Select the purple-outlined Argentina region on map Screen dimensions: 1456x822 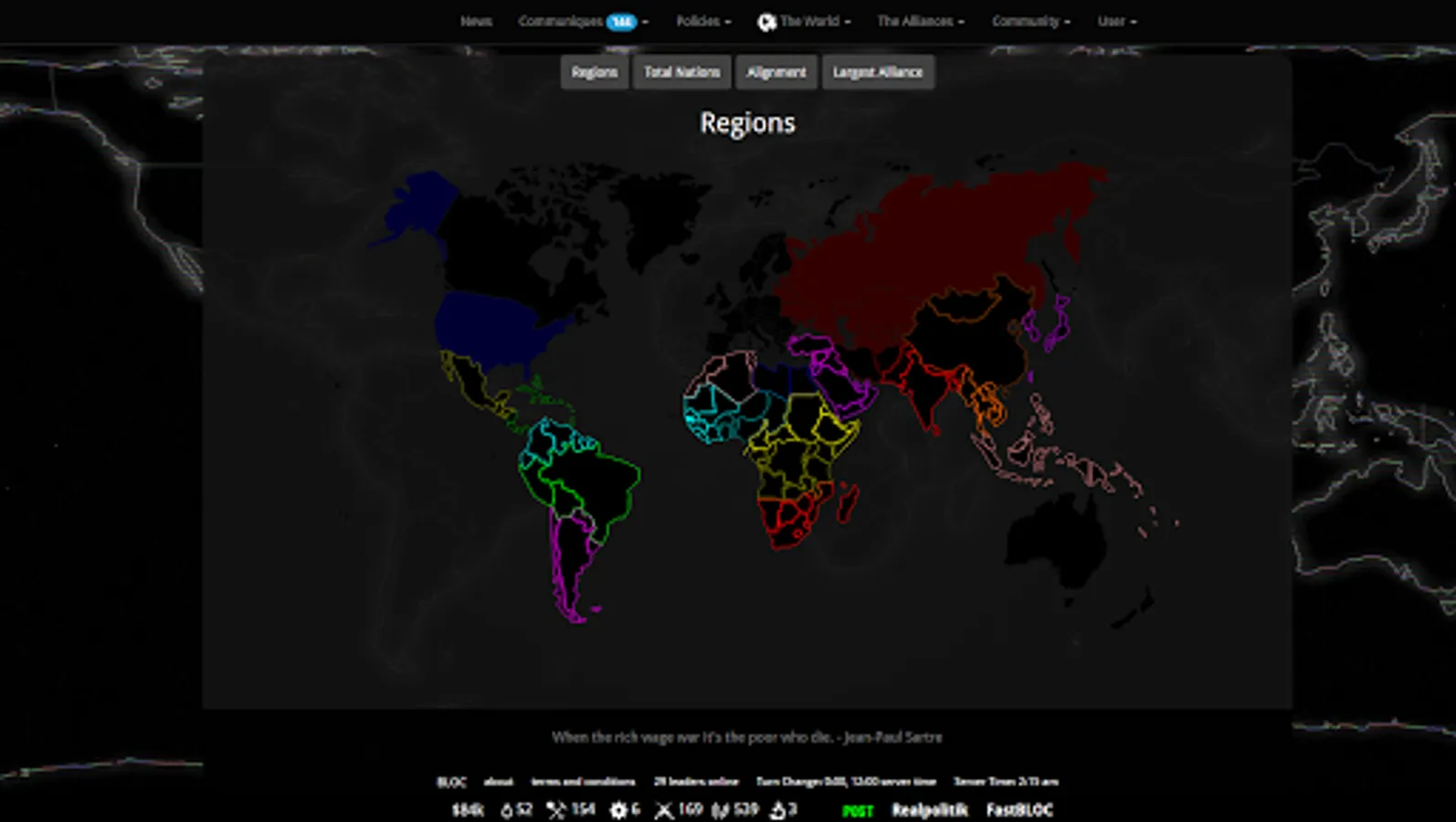[573, 566]
